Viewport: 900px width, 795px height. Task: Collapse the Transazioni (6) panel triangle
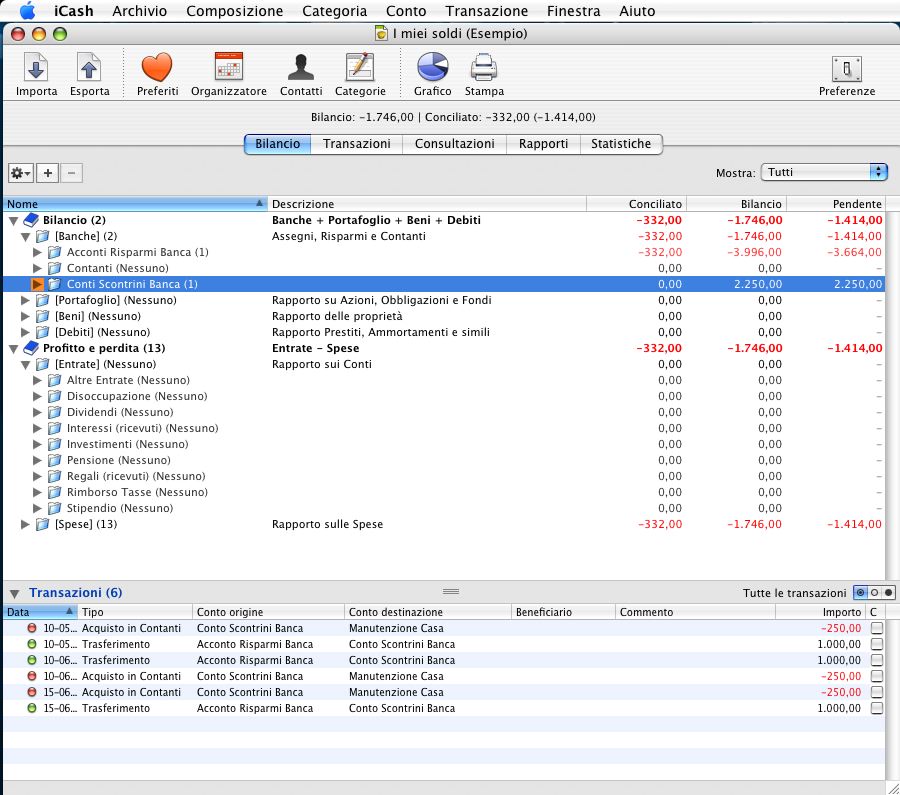click(x=14, y=593)
